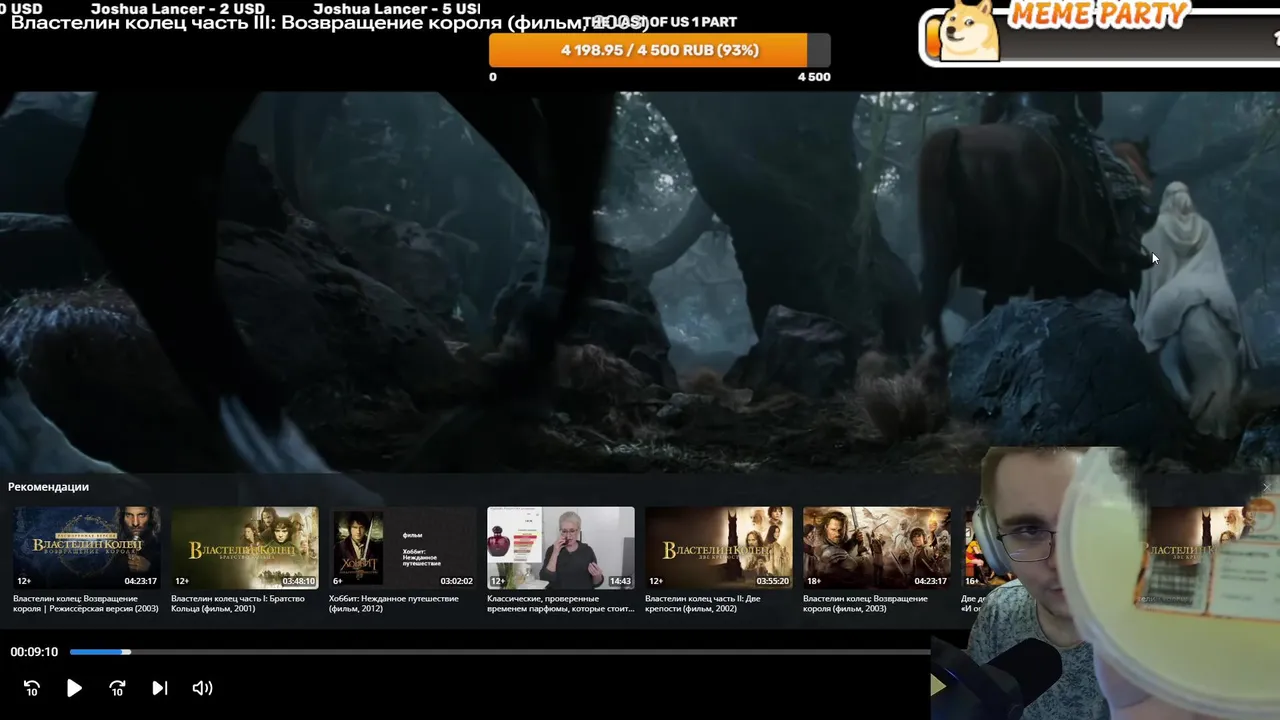Viewport: 1280px width, 720px height.
Task: Click title 'Классические, проверенные временем парфюмы'
Action: click(561, 604)
